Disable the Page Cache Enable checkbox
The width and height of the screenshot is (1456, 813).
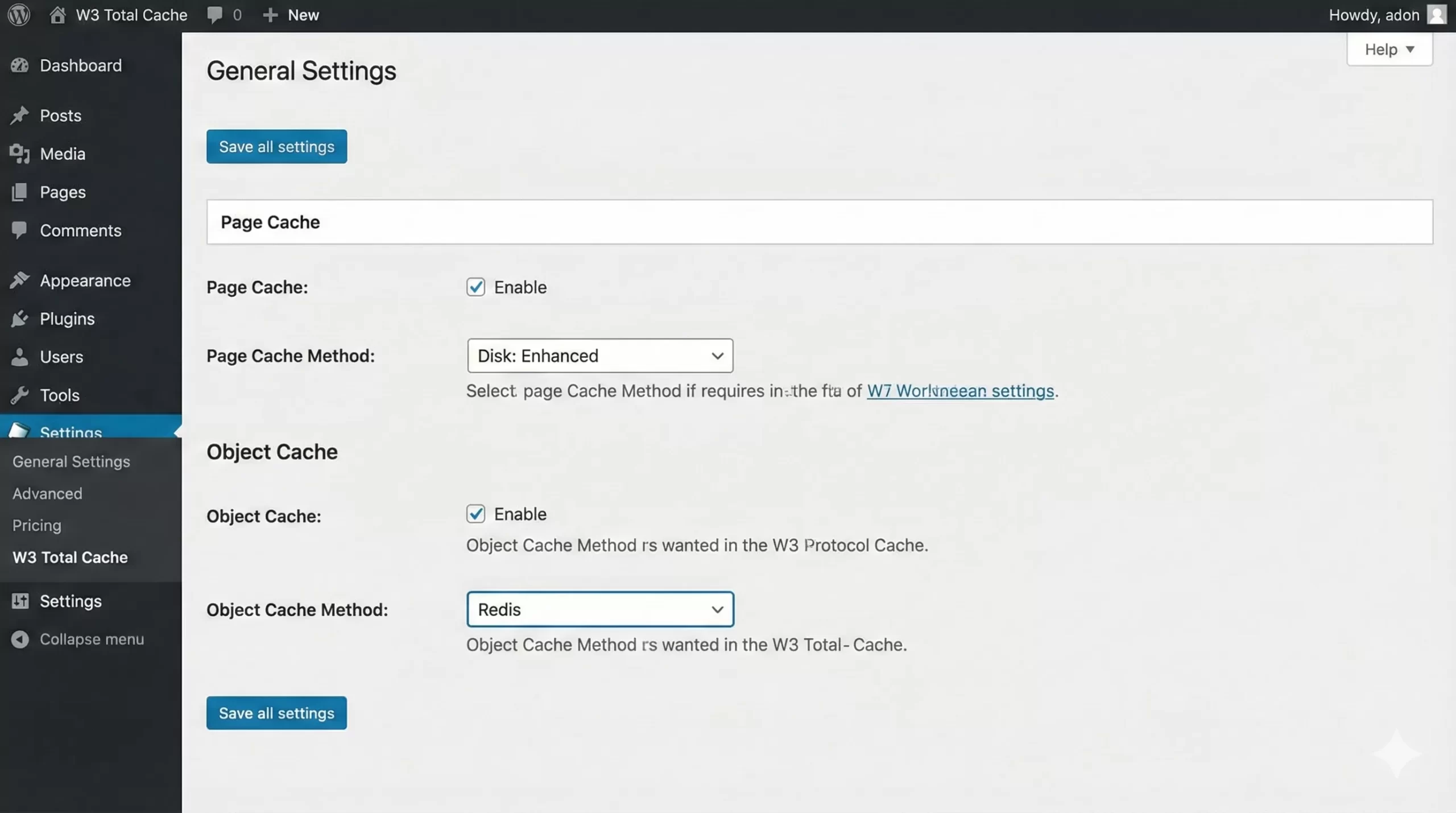(476, 287)
